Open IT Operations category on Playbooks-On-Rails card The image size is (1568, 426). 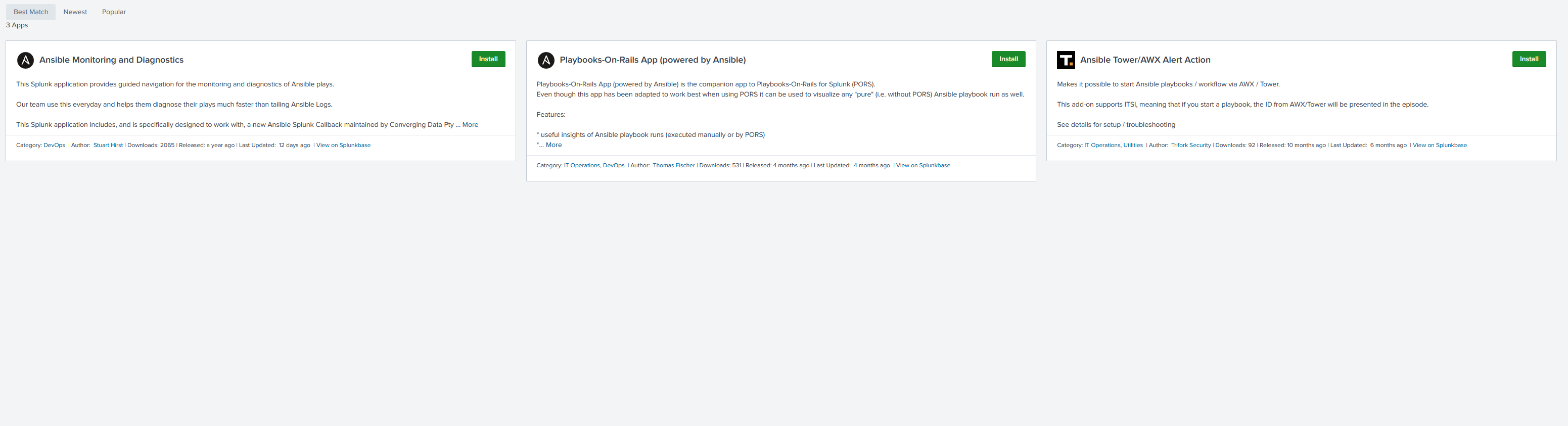pyautogui.click(x=581, y=166)
